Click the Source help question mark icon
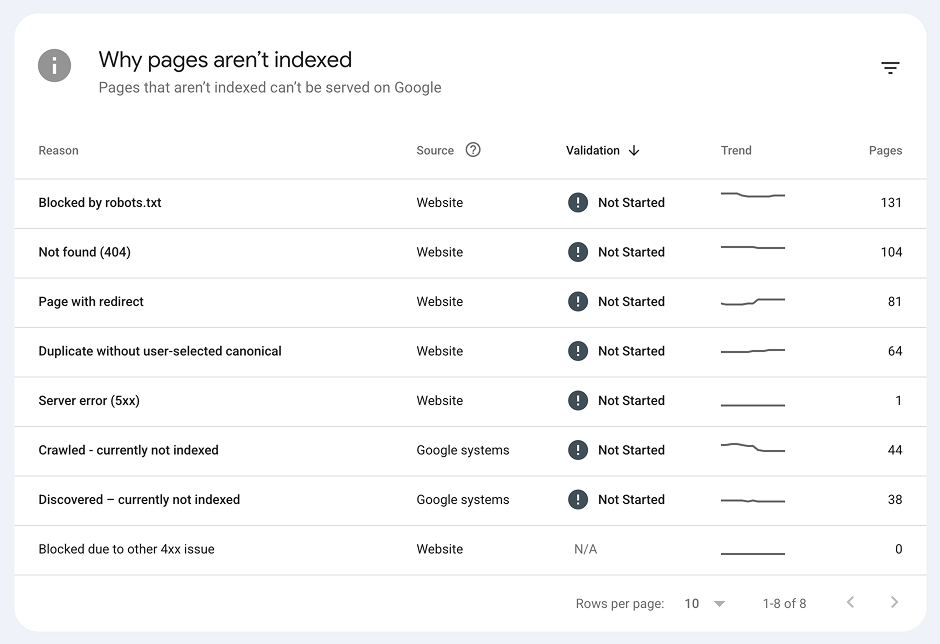 (473, 150)
